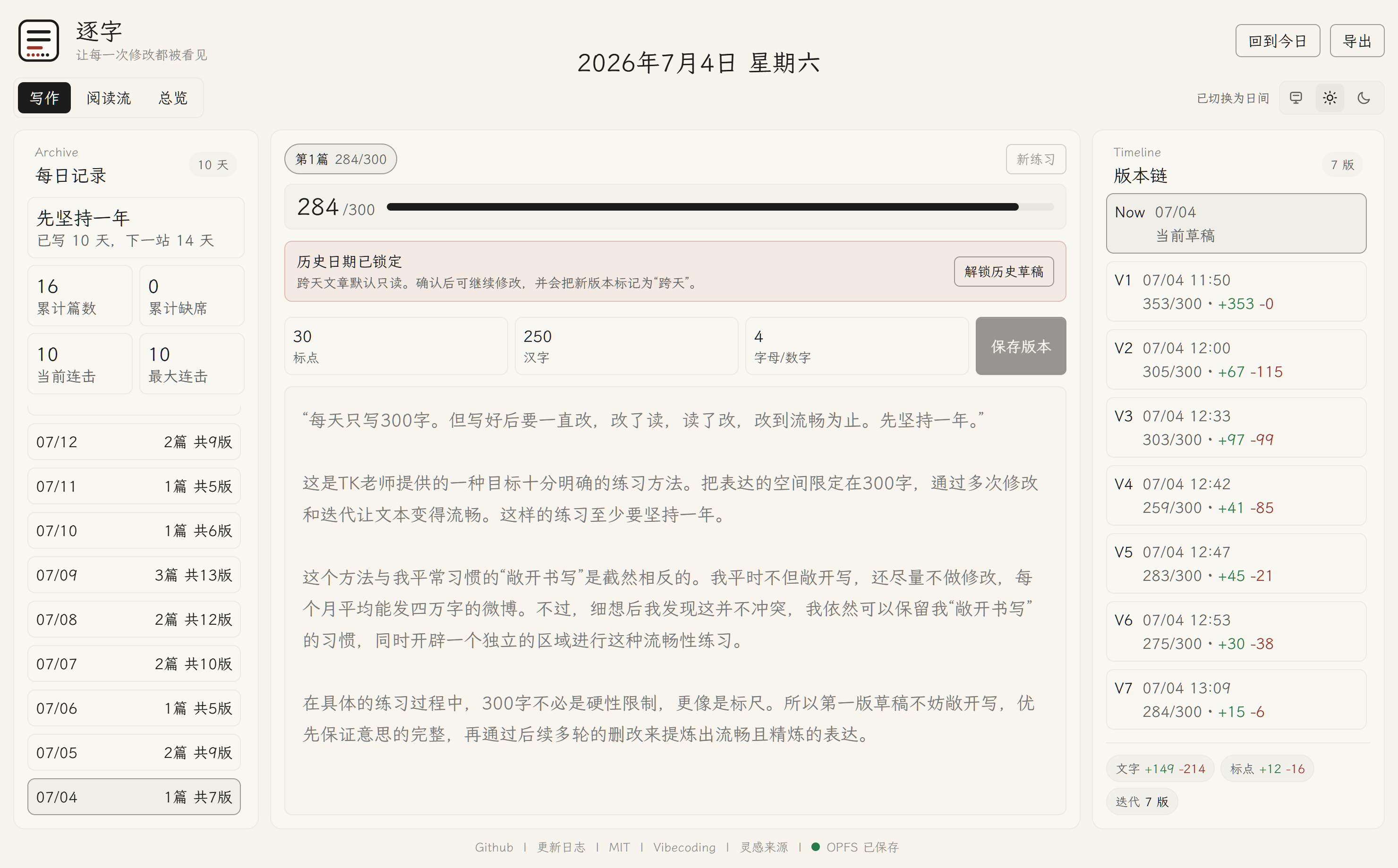This screenshot has width=1398, height=868.
Task: Select the 第1篇 284/300 pill
Action: 341,159
